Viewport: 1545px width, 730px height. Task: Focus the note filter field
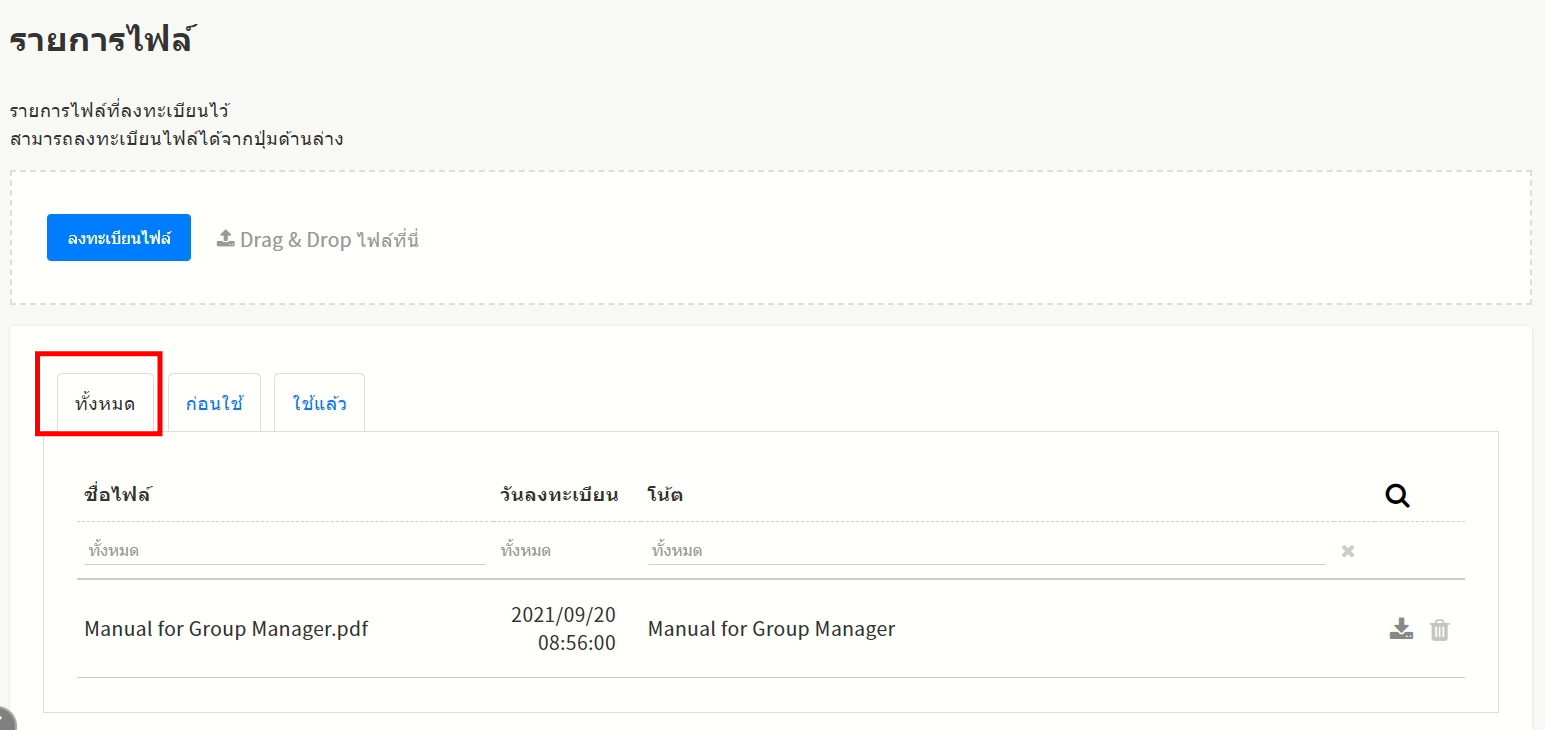[x=985, y=551]
